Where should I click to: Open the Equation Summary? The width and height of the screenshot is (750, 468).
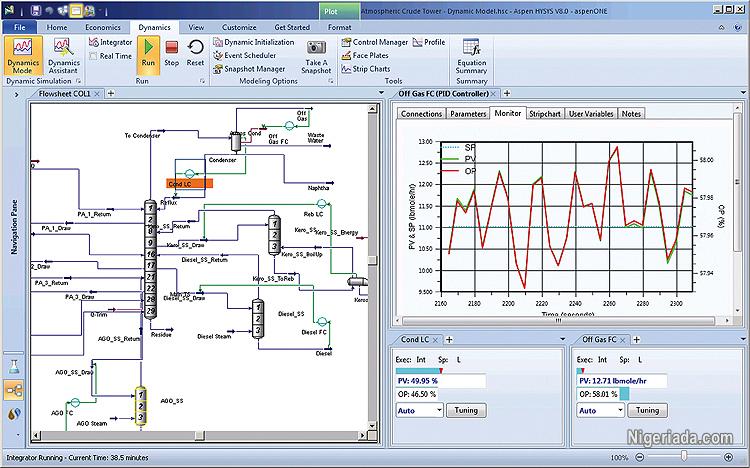pyautogui.click(x=471, y=54)
